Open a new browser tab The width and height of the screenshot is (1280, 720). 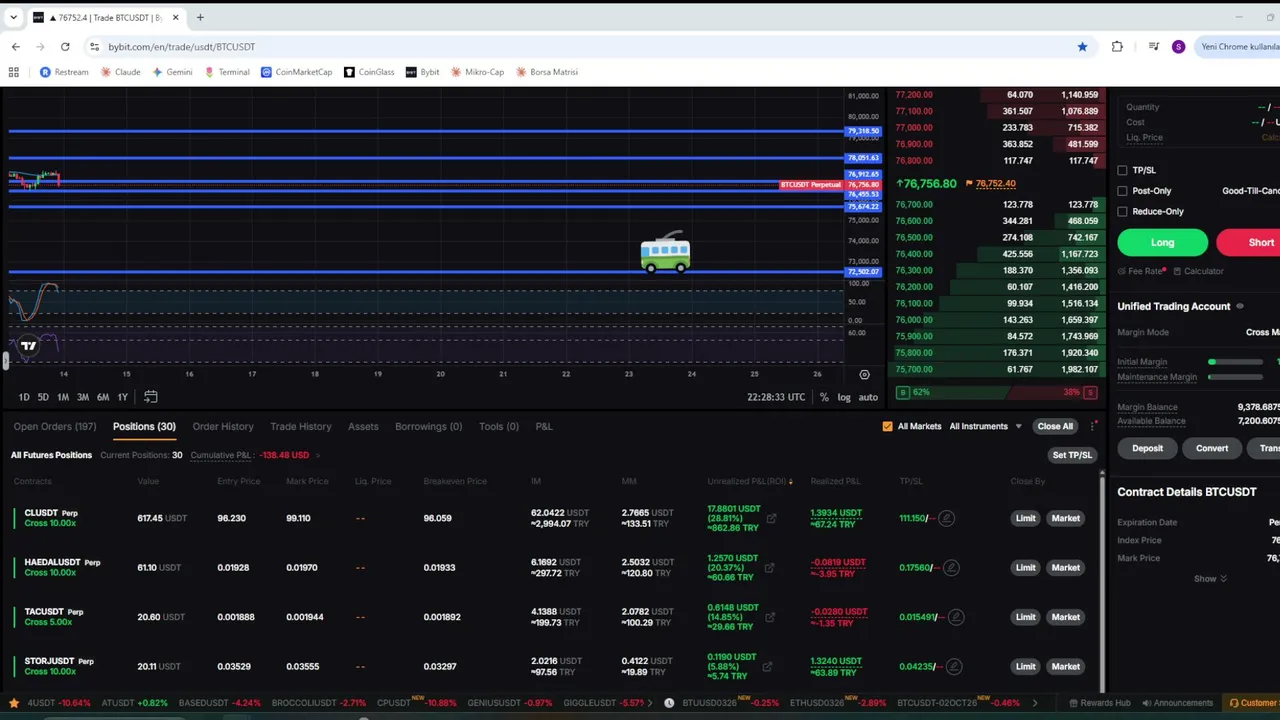click(200, 17)
